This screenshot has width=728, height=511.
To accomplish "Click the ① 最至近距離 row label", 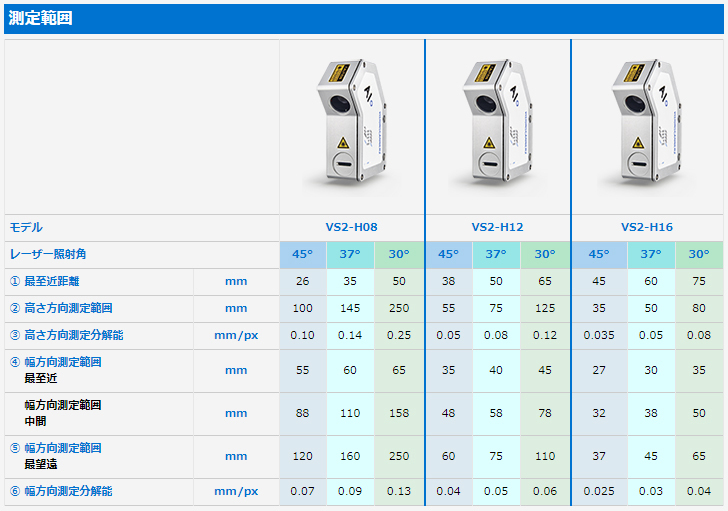I will point(45,281).
